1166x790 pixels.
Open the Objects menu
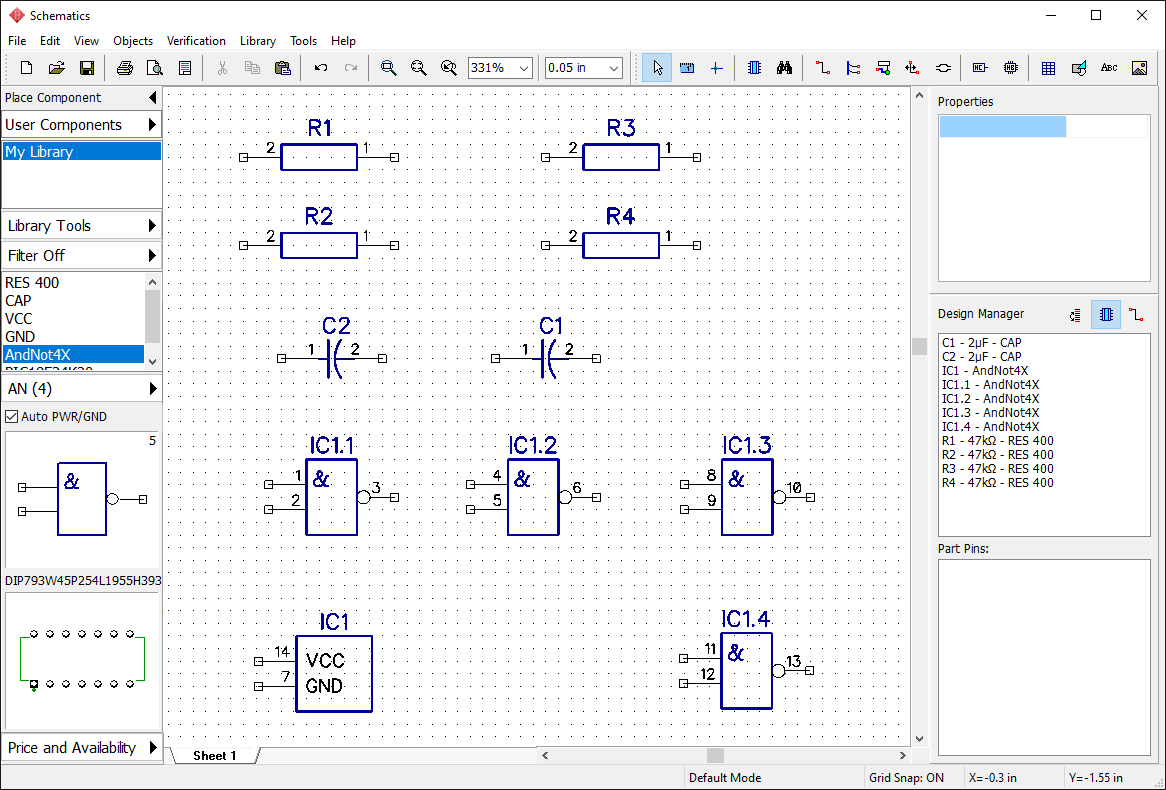pyautogui.click(x=133, y=41)
